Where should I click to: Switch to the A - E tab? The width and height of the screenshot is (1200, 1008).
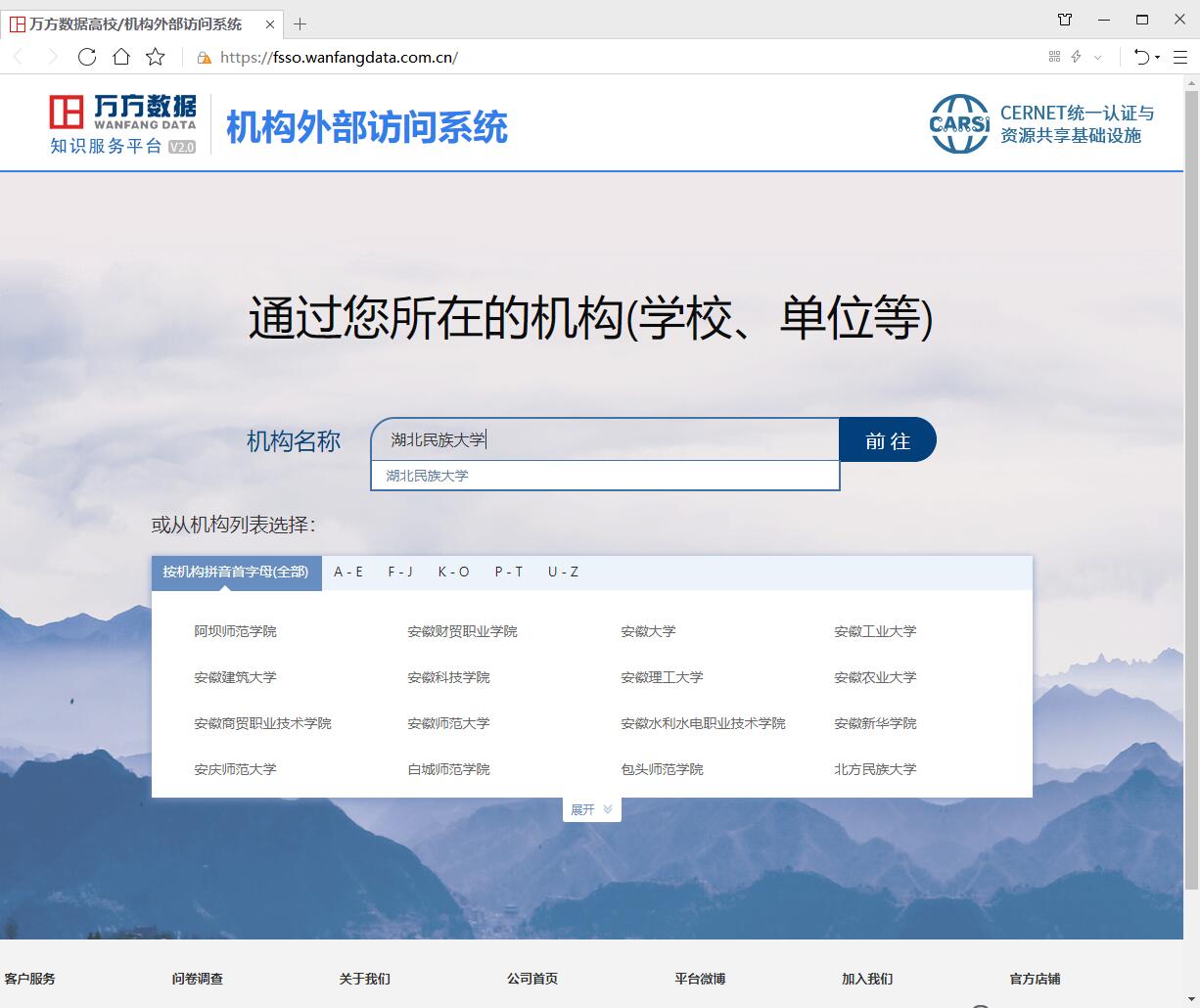pos(348,573)
